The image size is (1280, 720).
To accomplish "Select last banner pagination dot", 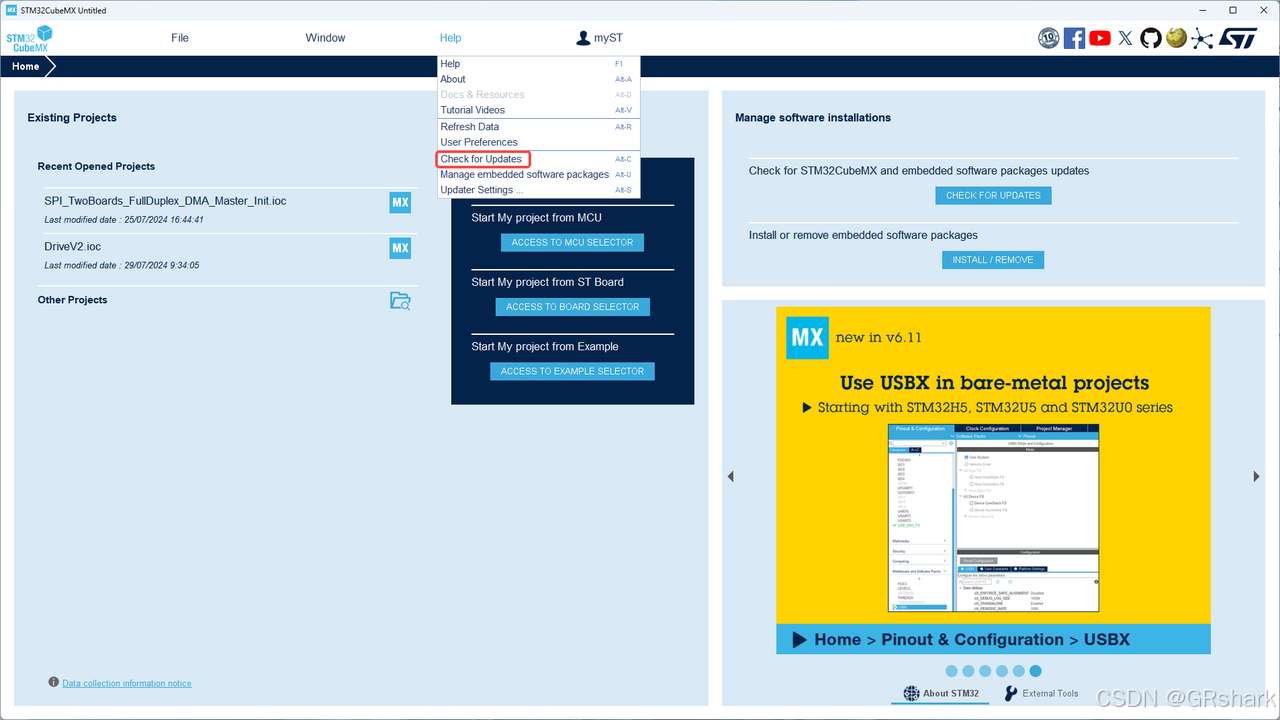I will click(x=1035, y=671).
